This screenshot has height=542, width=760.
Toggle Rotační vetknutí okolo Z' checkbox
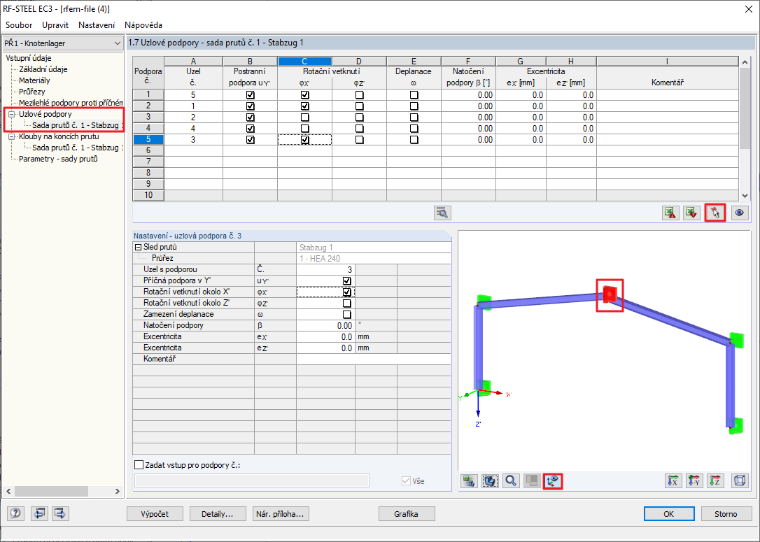pos(347,303)
